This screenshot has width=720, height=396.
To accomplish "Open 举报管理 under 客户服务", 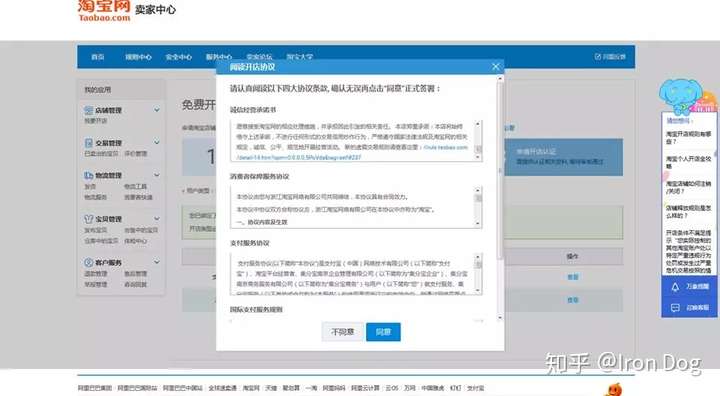I will tap(96, 284).
